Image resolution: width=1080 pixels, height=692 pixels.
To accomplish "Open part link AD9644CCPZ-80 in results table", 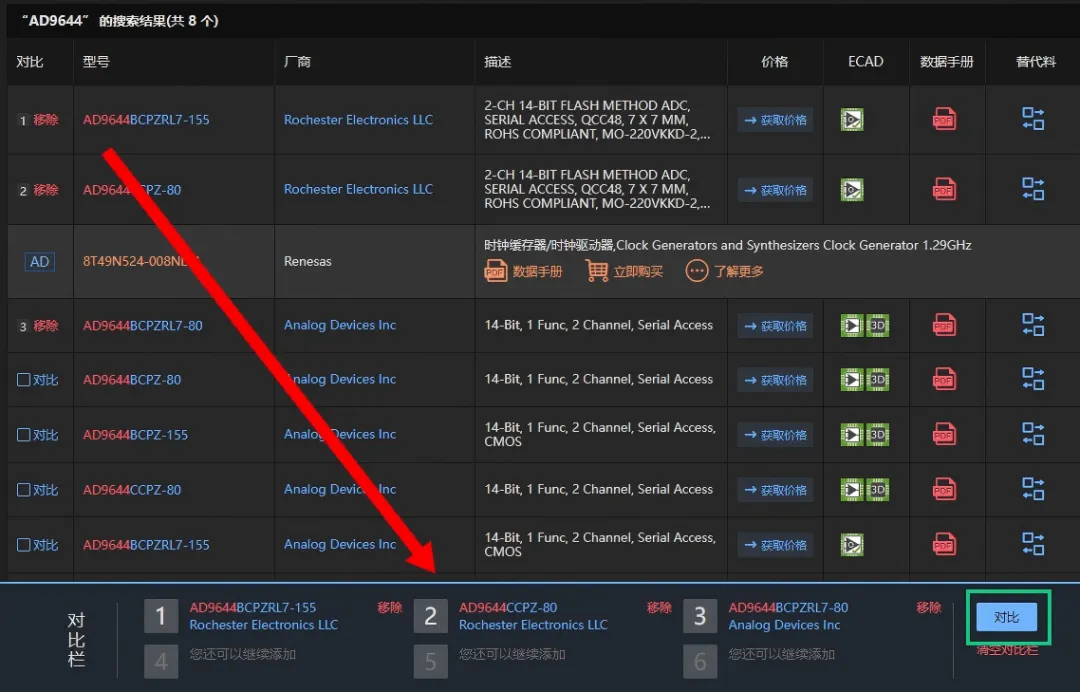I will point(132,490).
